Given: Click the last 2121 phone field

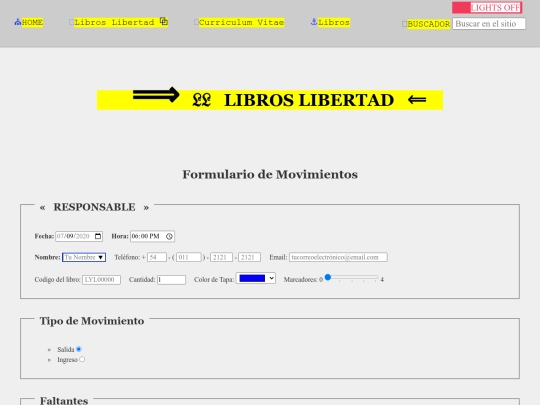Looking at the screenshot, I should click(249, 257).
